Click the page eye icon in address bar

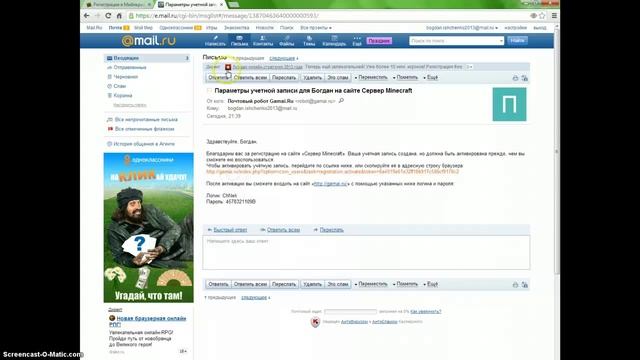point(533,16)
